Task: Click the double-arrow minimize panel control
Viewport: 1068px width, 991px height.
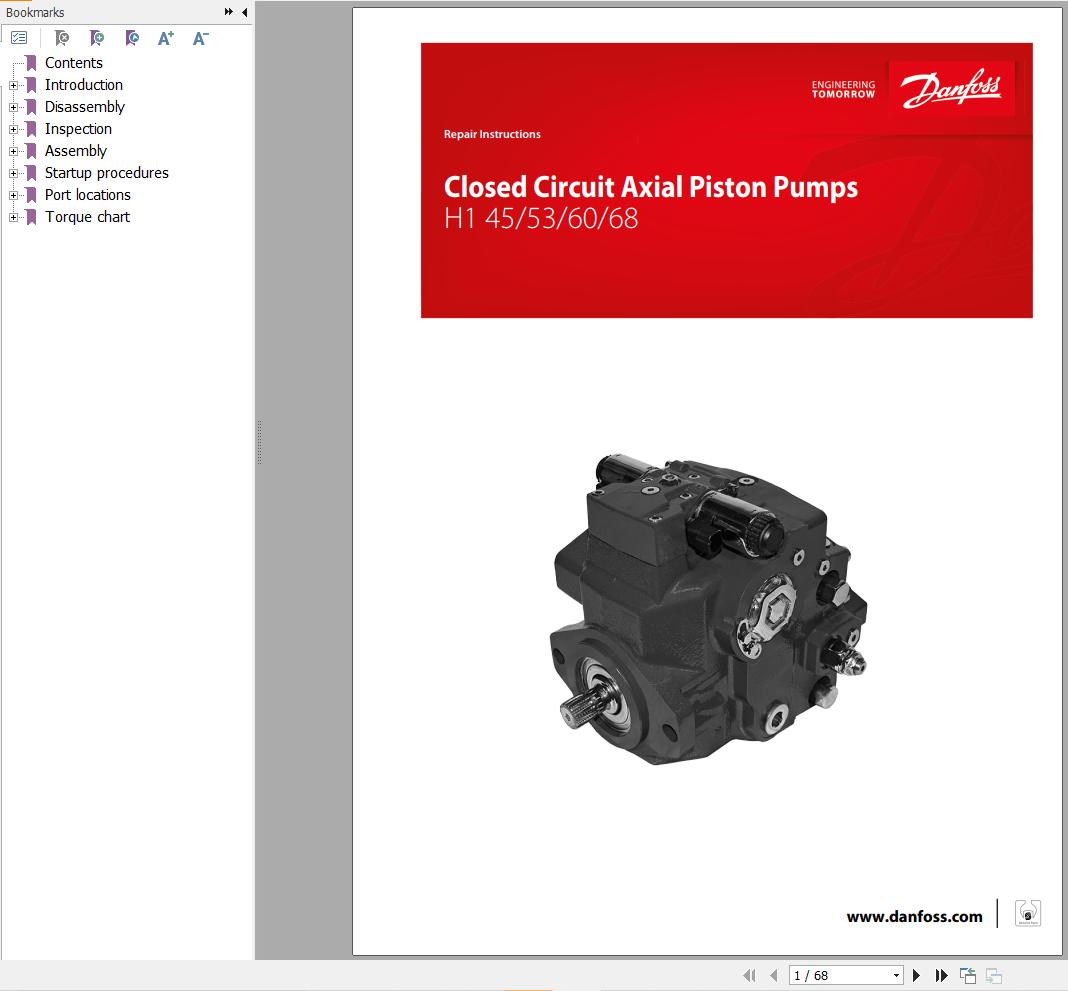Action: [x=229, y=12]
